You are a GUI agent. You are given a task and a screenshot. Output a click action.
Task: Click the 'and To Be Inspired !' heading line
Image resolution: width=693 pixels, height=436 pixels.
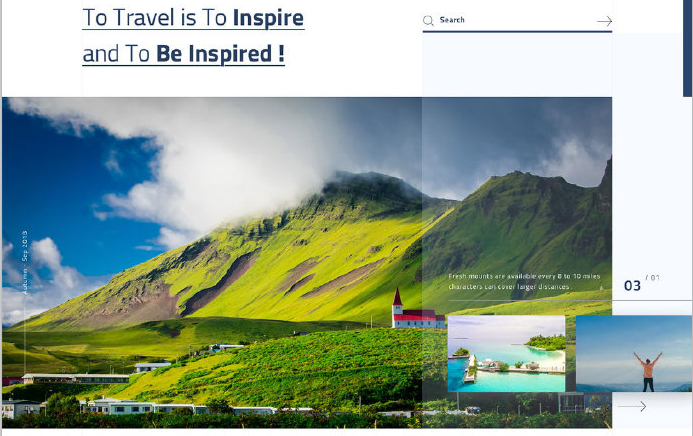(183, 54)
